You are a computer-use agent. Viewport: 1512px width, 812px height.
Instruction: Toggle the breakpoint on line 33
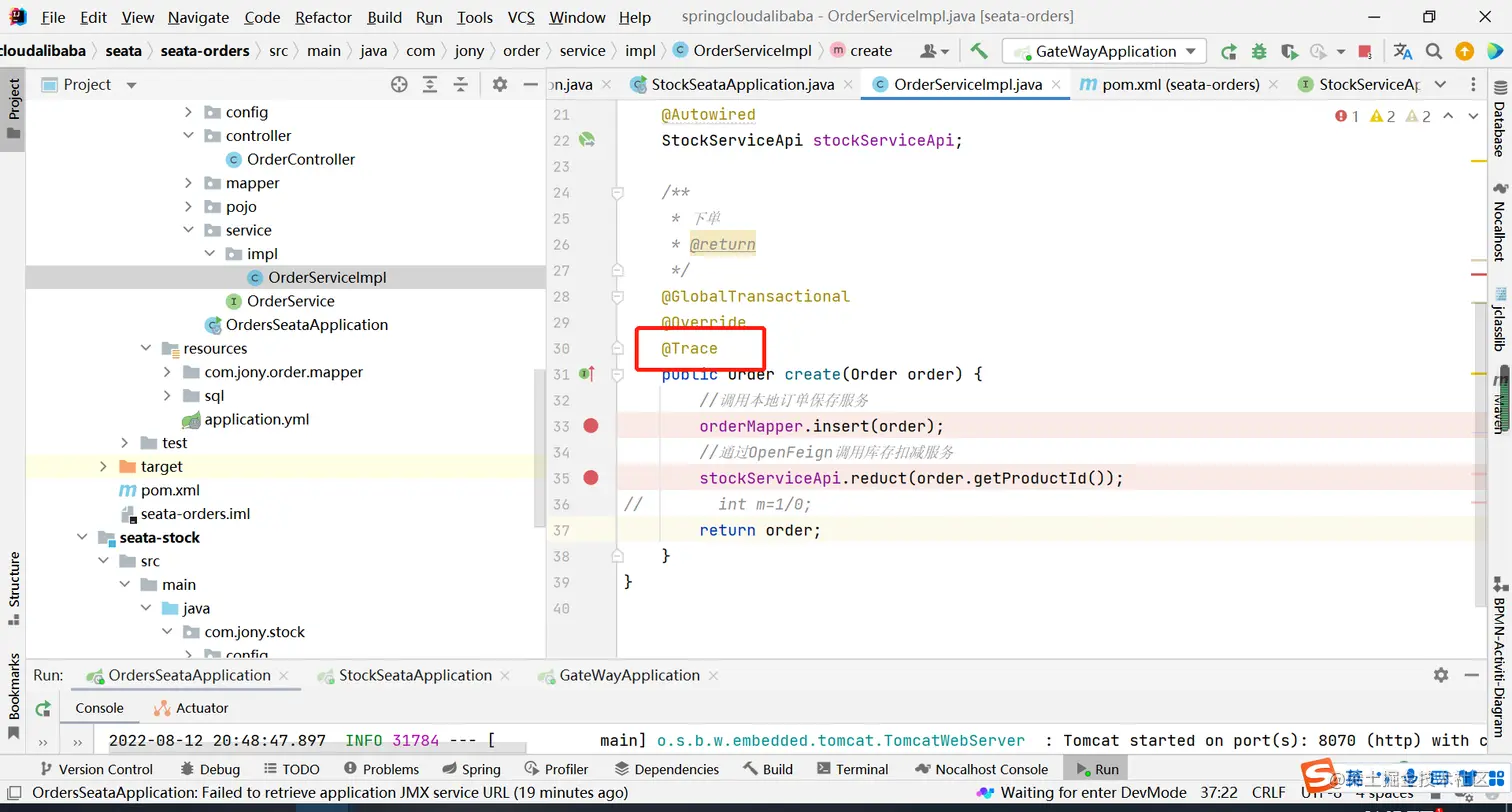click(x=591, y=426)
